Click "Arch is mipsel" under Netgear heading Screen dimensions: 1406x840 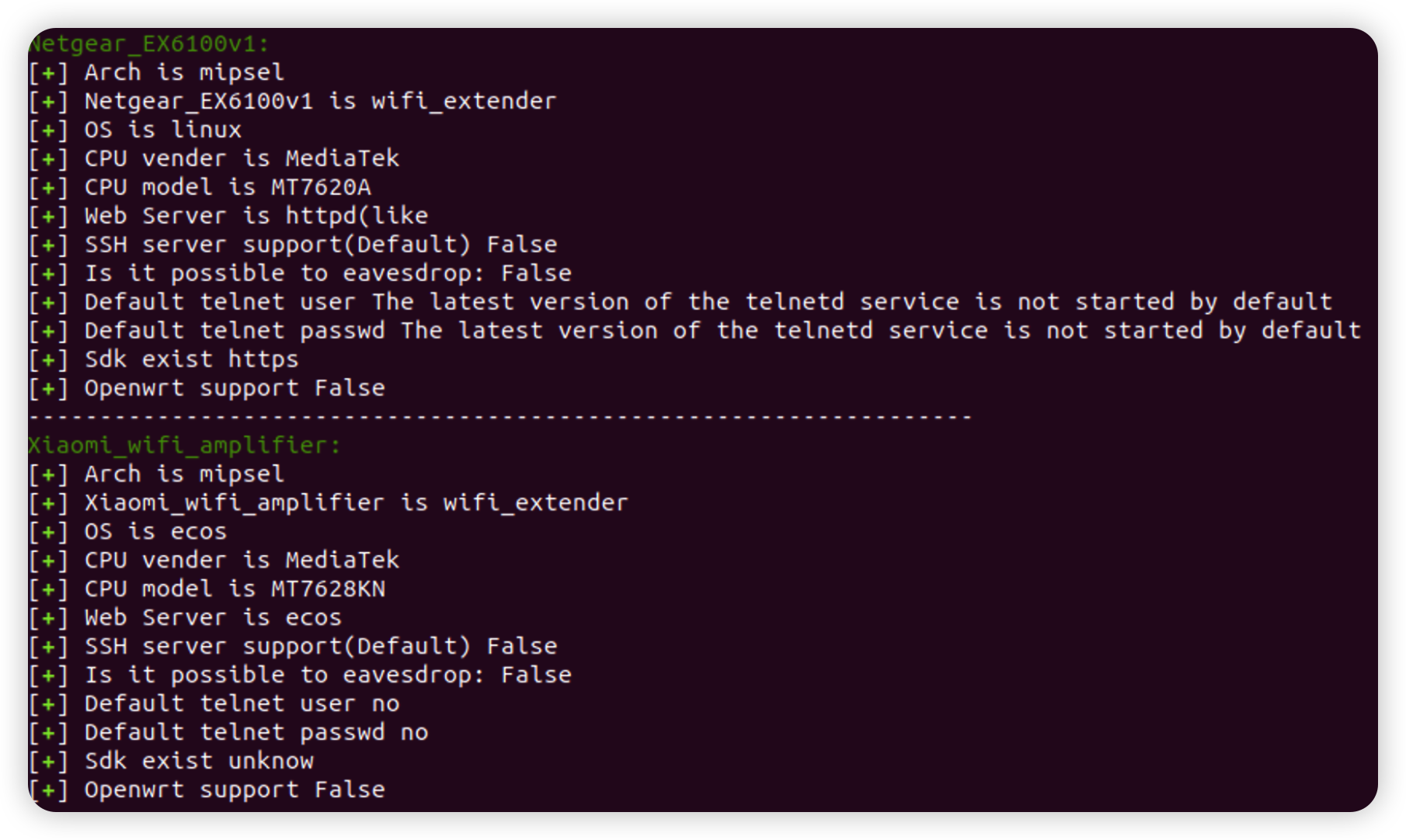pyautogui.click(x=184, y=72)
